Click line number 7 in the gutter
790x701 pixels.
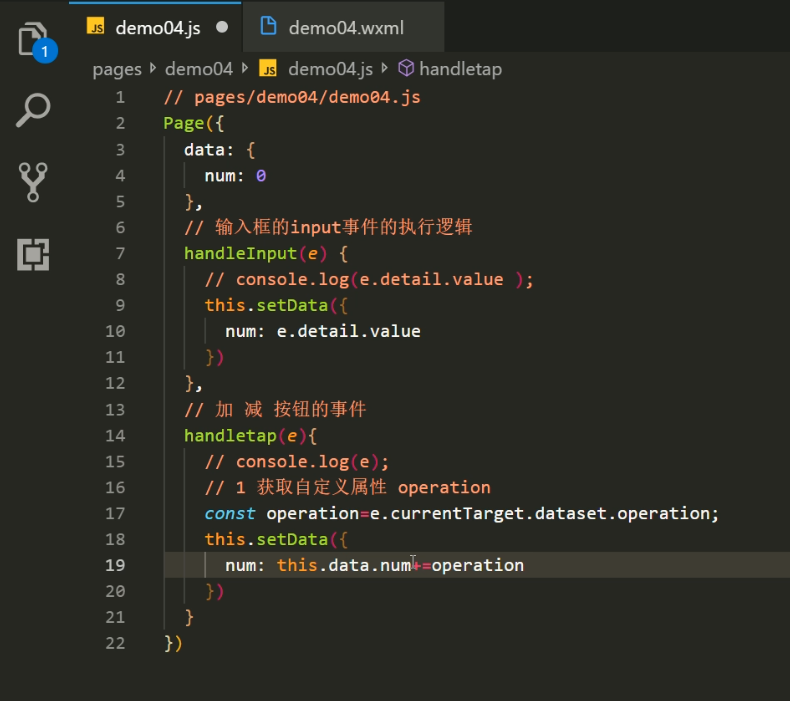click(x=120, y=253)
